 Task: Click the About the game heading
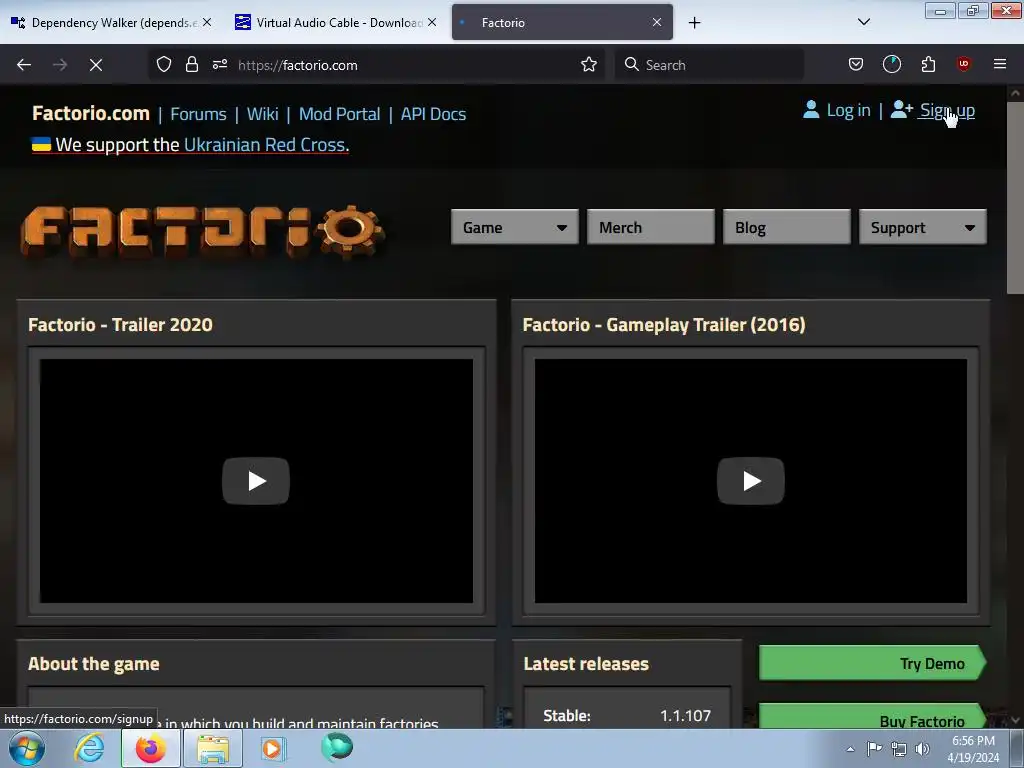(93, 664)
